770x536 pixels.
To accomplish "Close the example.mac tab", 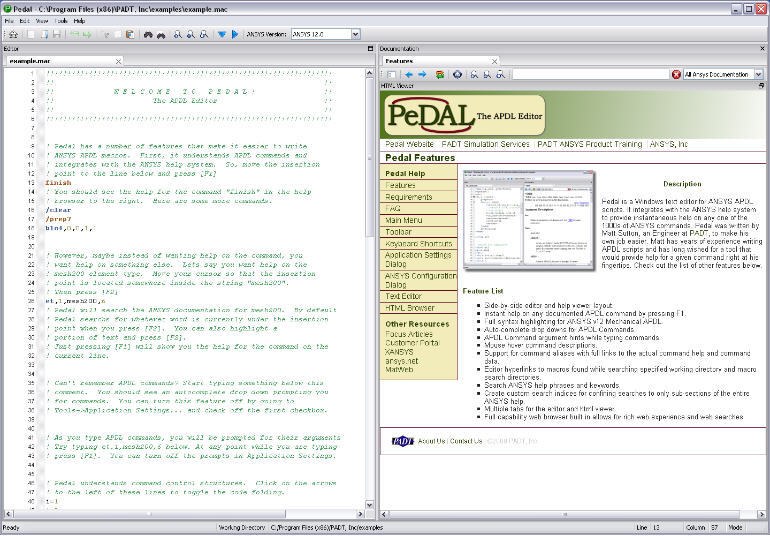I will pyautogui.click(x=118, y=61).
